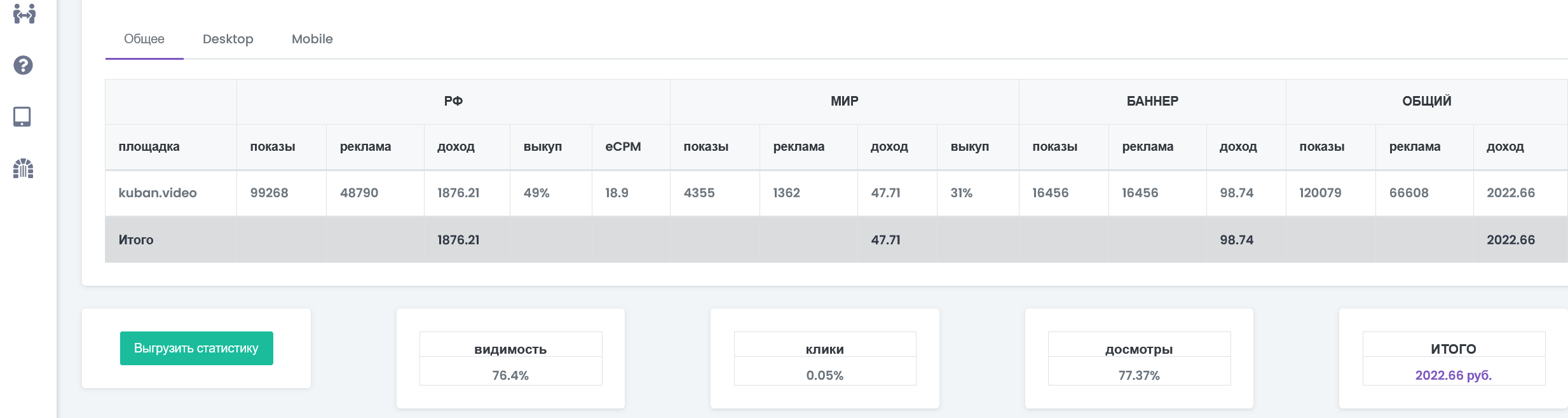The image size is (1568, 418).
Task: Click the striped dome sidebar icon
Action: (x=23, y=168)
